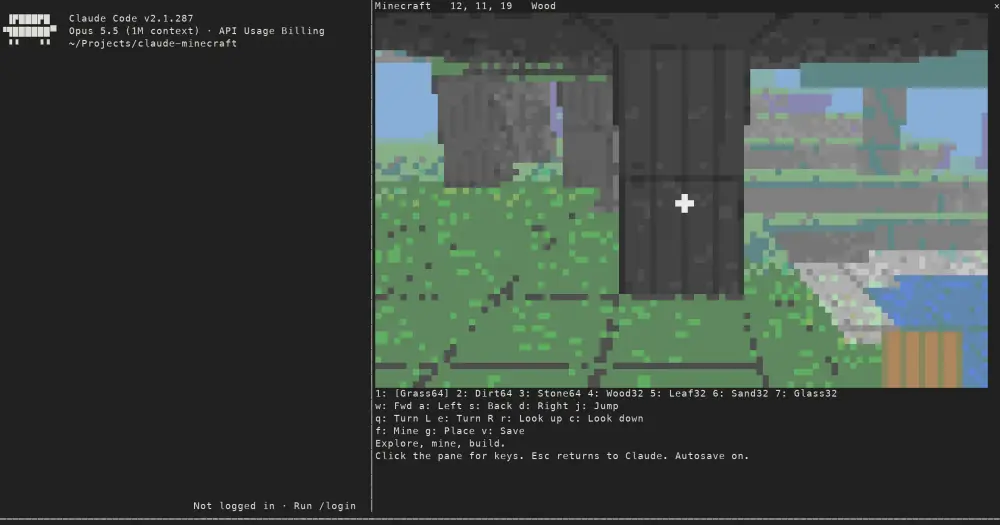
Task: Select the Glass32 hotbar slot
Action: (x=806, y=394)
